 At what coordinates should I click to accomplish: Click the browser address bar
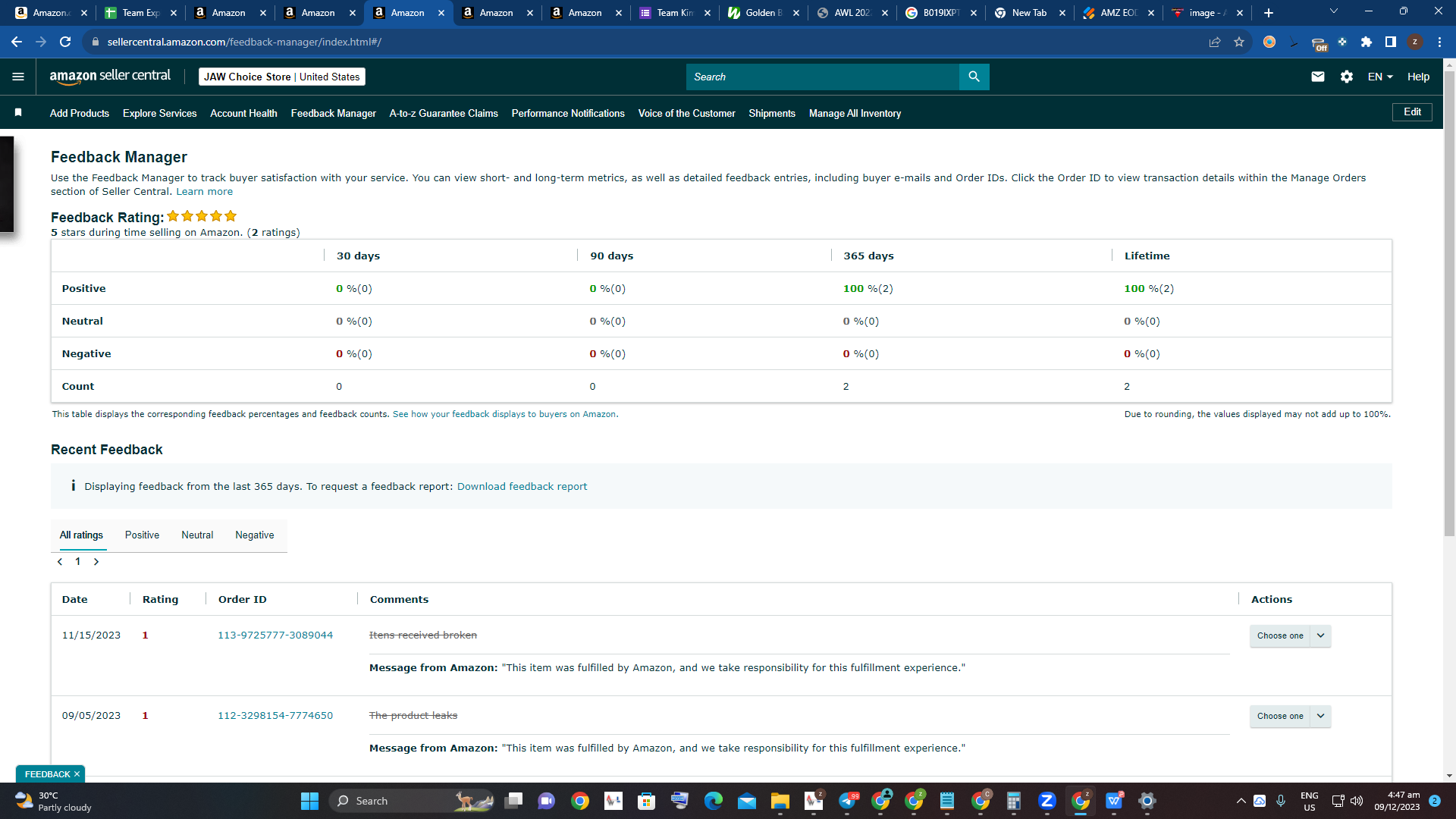click(x=652, y=42)
